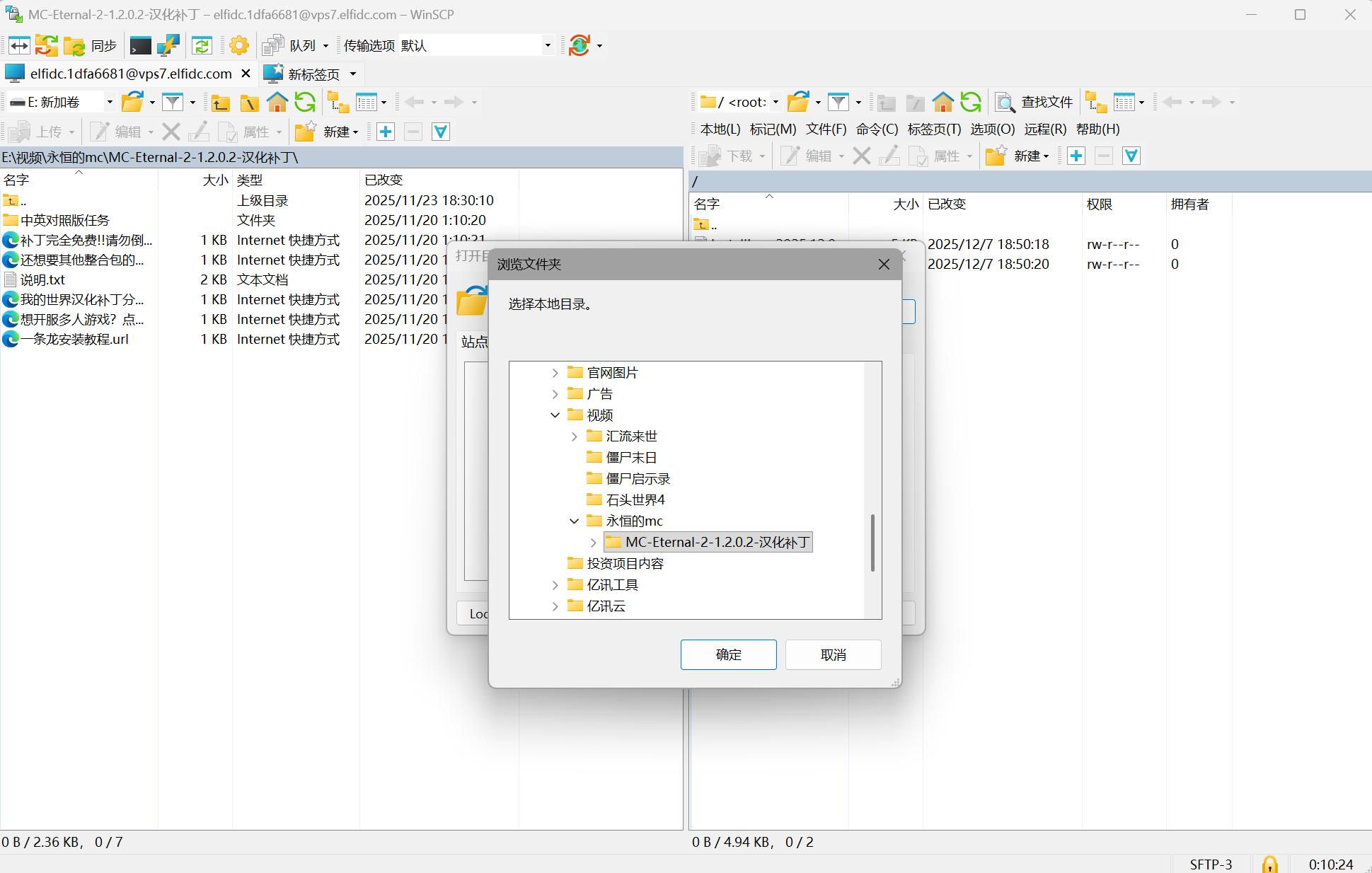Click the remote panel select-files plus icon

pyautogui.click(x=1076, y=156)
